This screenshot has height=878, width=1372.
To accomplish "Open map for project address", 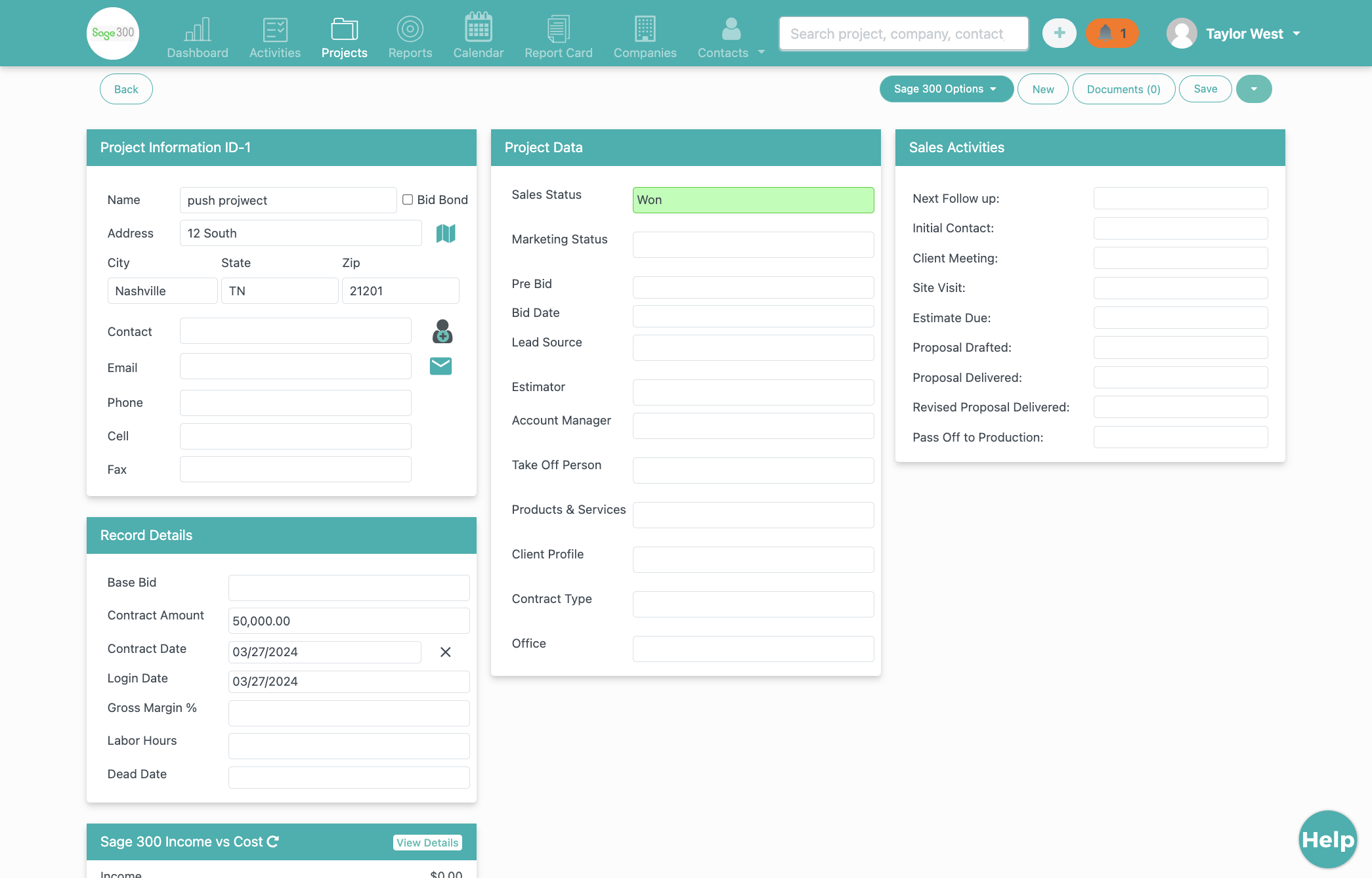I will [446, 233].
